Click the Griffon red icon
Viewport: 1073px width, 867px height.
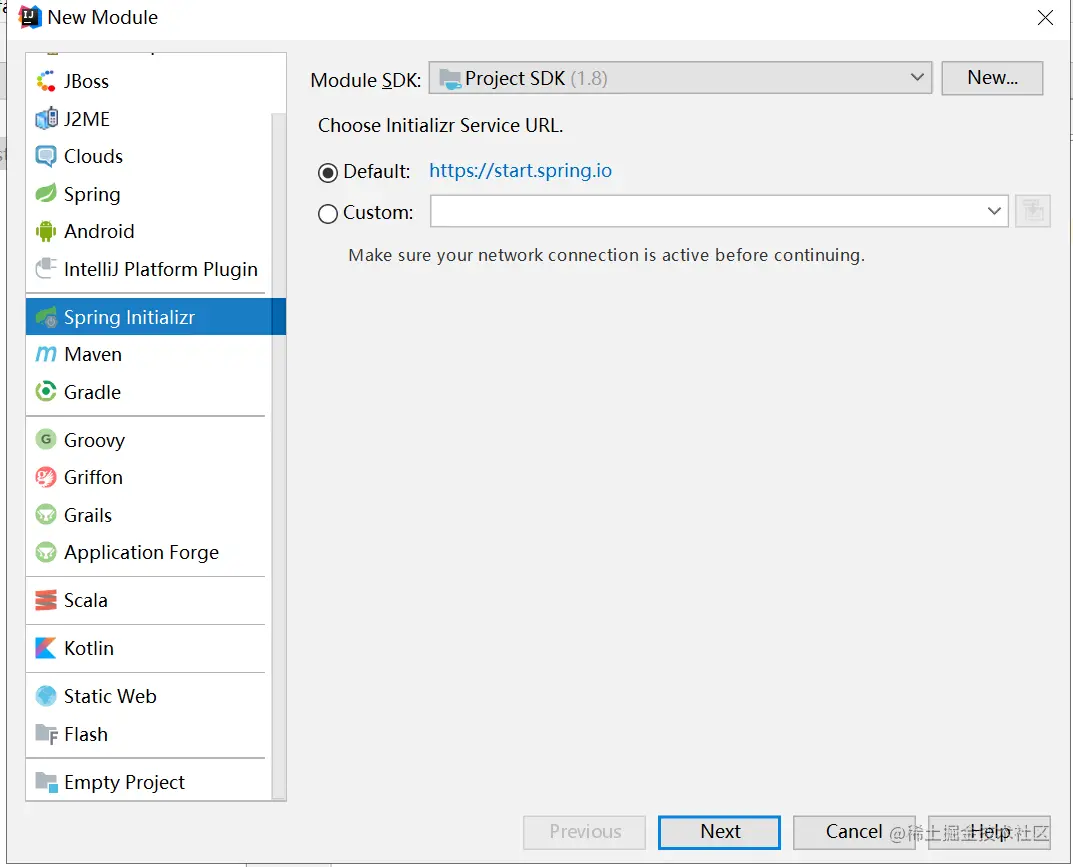46,477
